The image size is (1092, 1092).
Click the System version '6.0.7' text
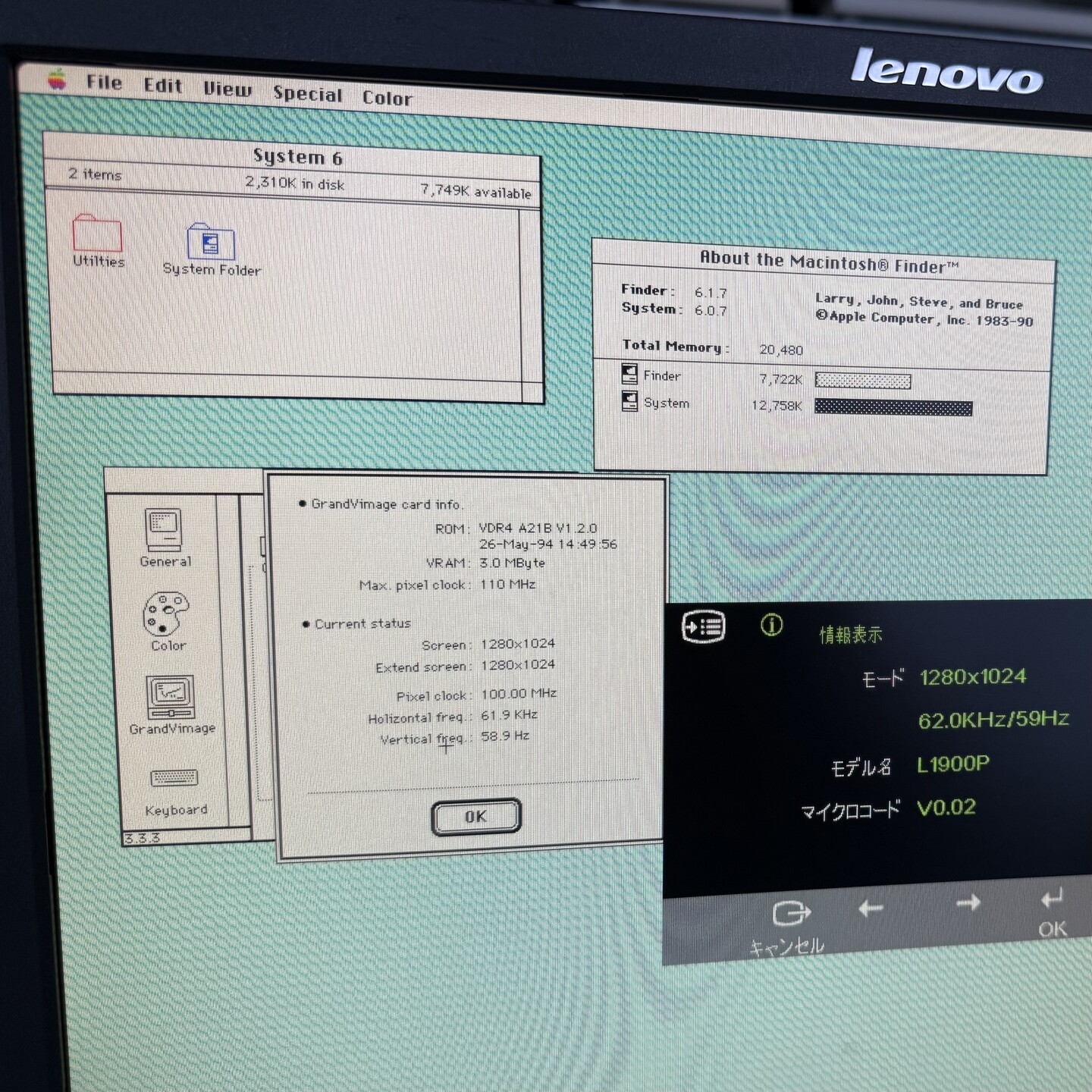pos(711,310)
